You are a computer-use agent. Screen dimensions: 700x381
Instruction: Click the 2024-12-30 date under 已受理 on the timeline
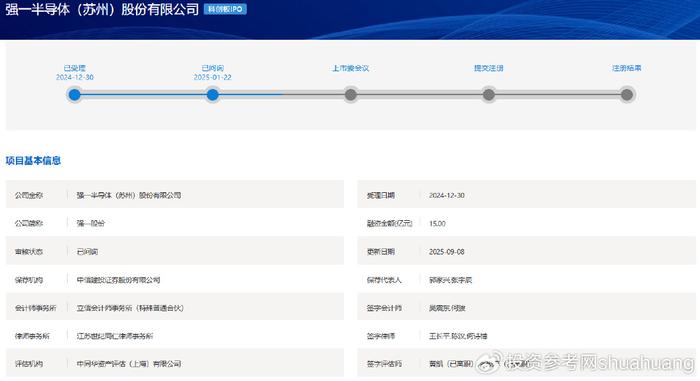(75, 77)
